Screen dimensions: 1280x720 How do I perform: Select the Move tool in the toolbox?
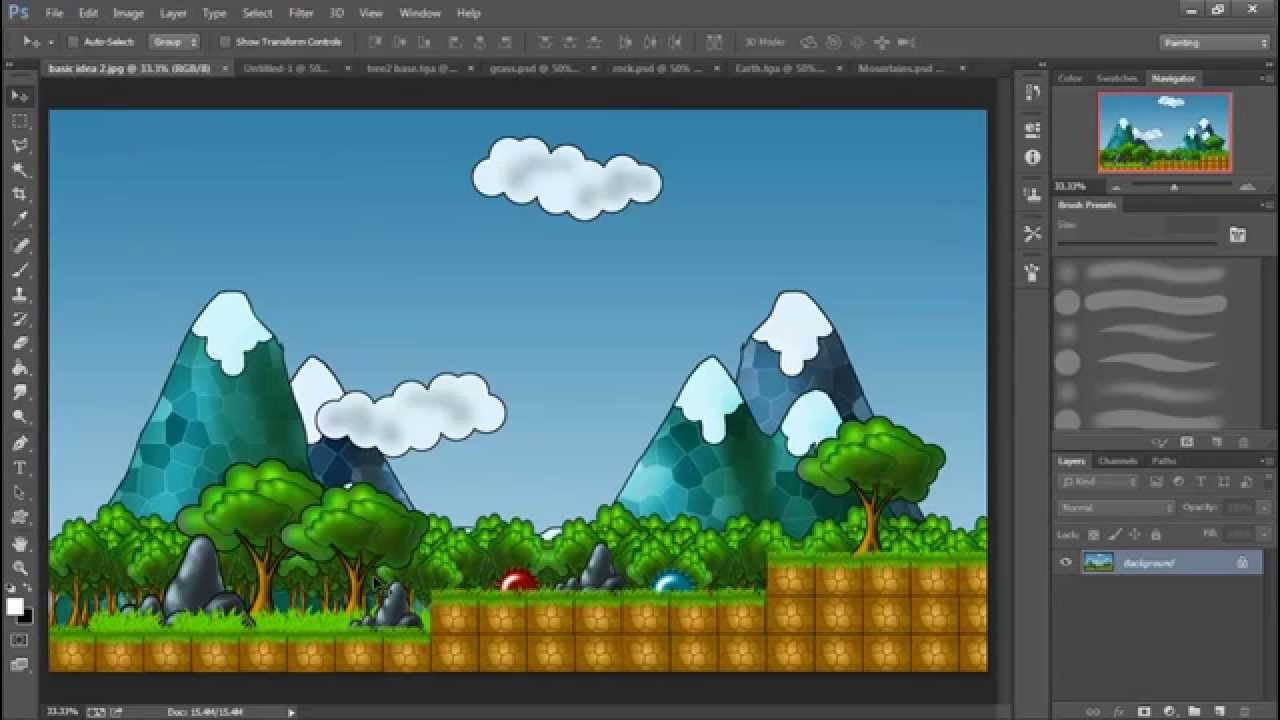tap(20, 96)
